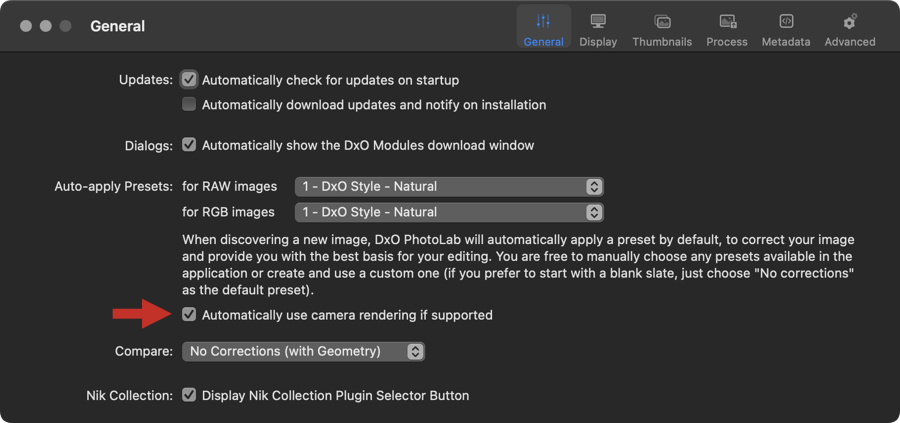
Task: Switch to the Metadata tab label
Action: 786,42
